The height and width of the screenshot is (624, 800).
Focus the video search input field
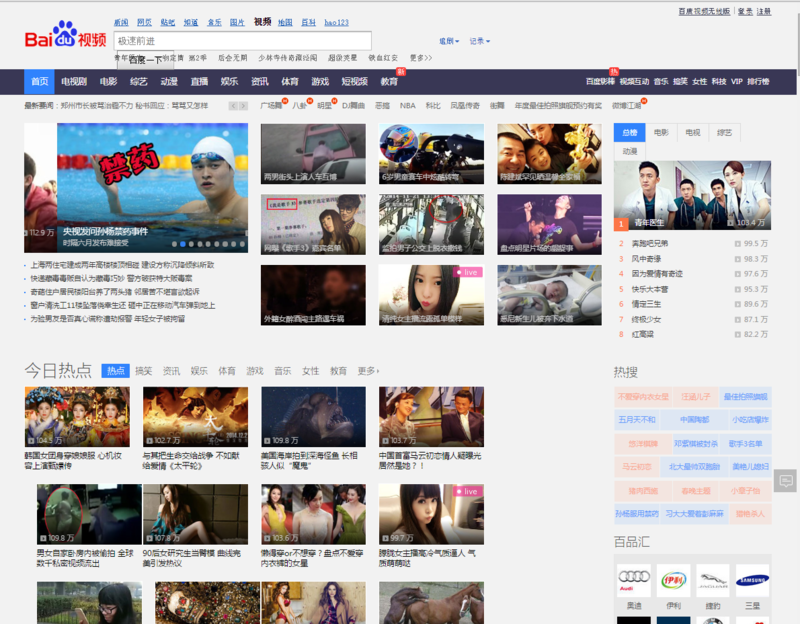point(242,41)
